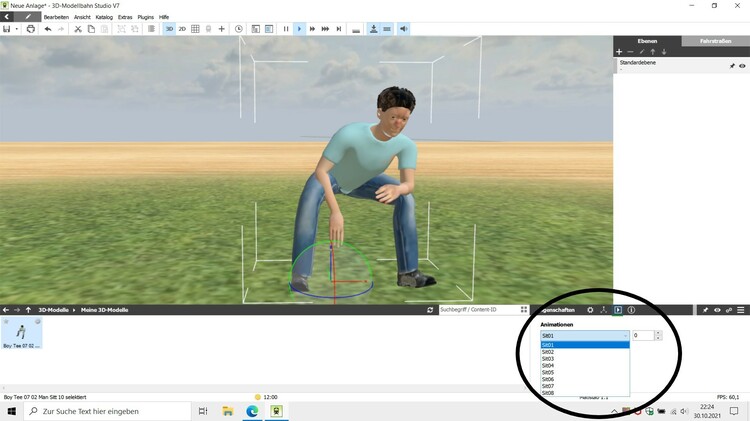Play simulation at normal speed
The image size is (750, 421).
[x=299, y=29]
